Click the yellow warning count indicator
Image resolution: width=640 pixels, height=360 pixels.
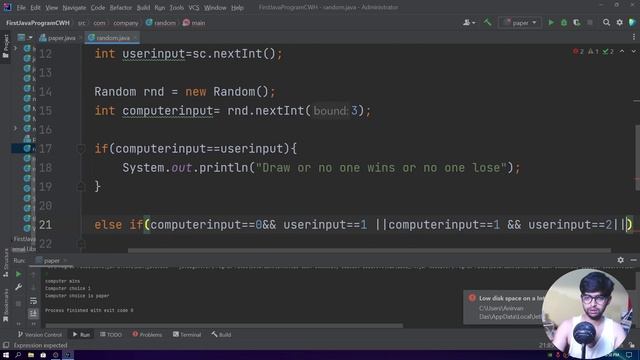593,51
